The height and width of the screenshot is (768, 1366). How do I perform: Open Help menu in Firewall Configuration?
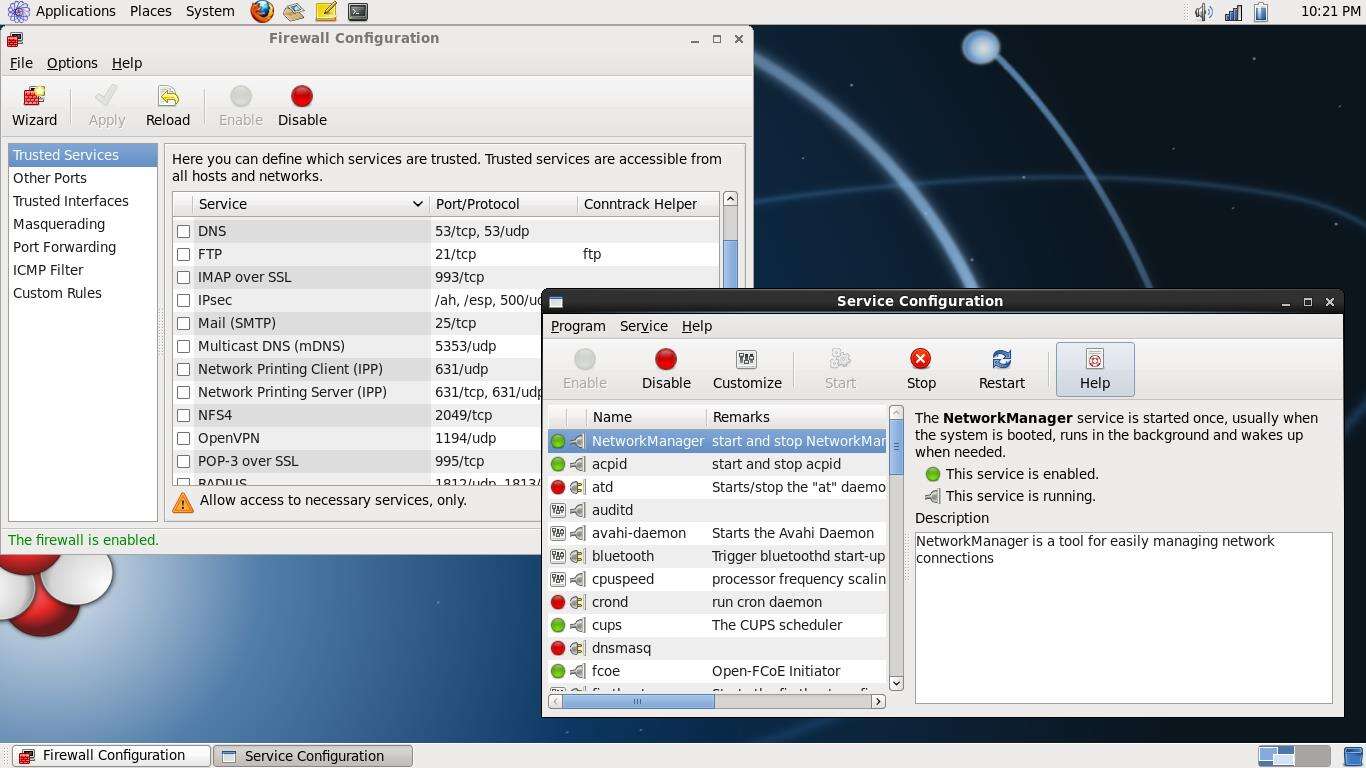[126, 62]
